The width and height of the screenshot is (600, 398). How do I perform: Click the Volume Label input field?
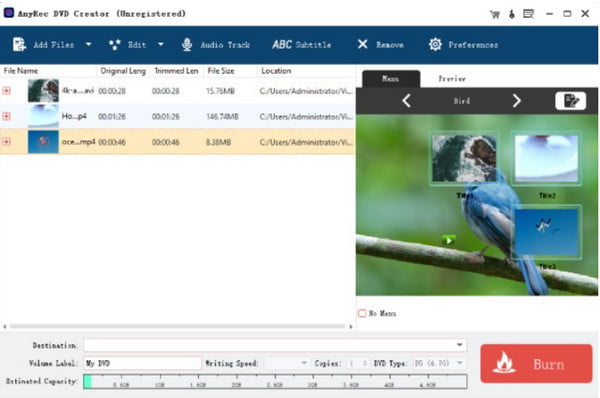click(x=142, y=363)
